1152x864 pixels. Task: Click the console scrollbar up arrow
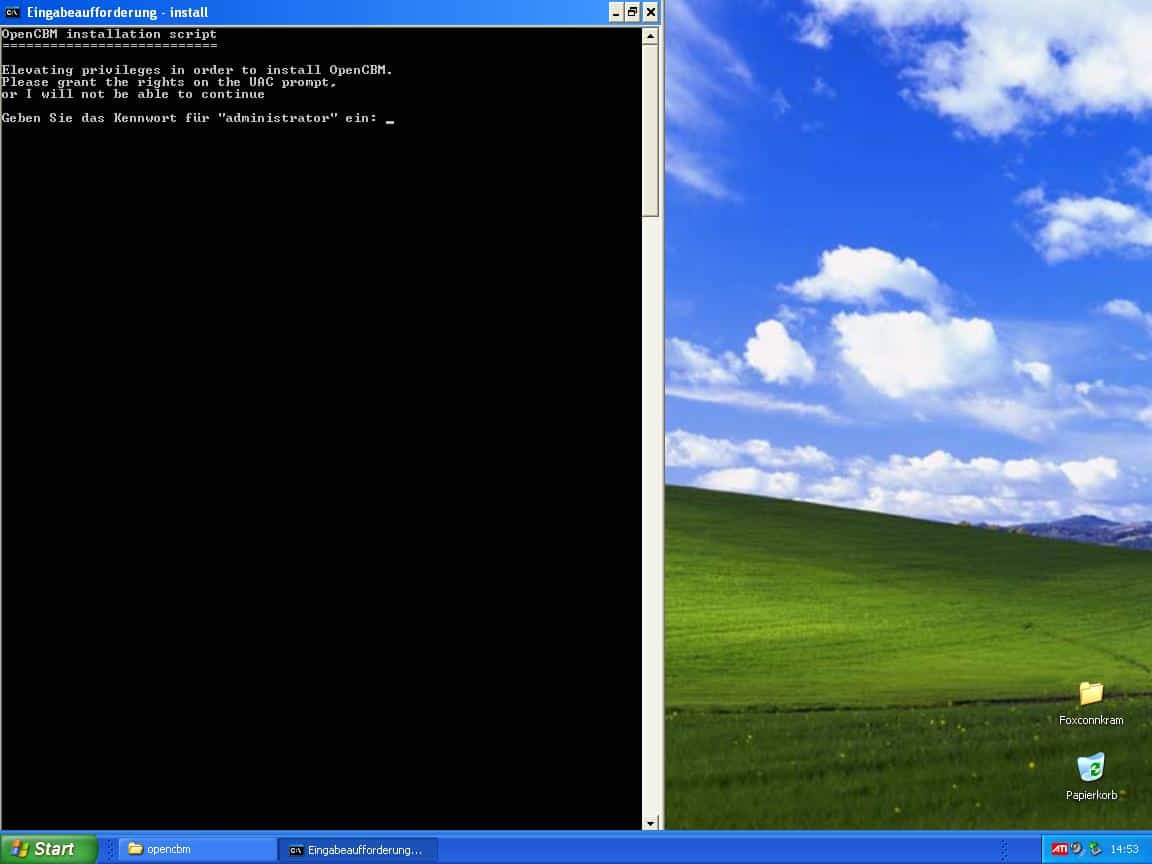point(650,36)
